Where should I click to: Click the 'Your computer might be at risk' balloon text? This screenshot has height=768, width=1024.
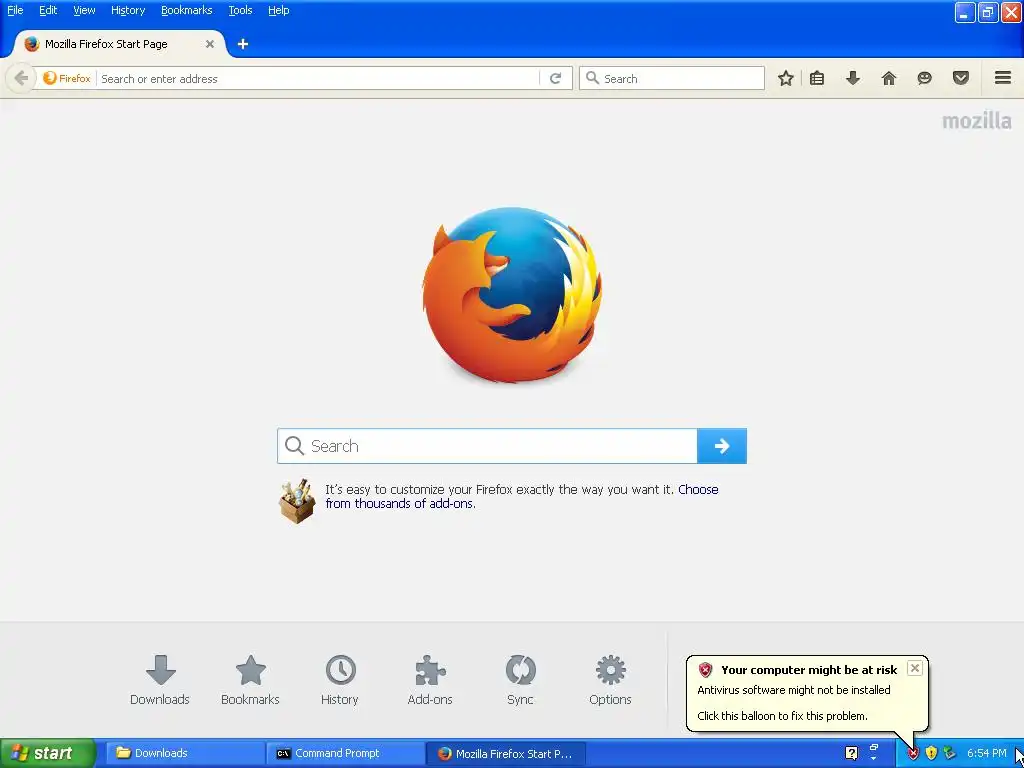(808, 670)
